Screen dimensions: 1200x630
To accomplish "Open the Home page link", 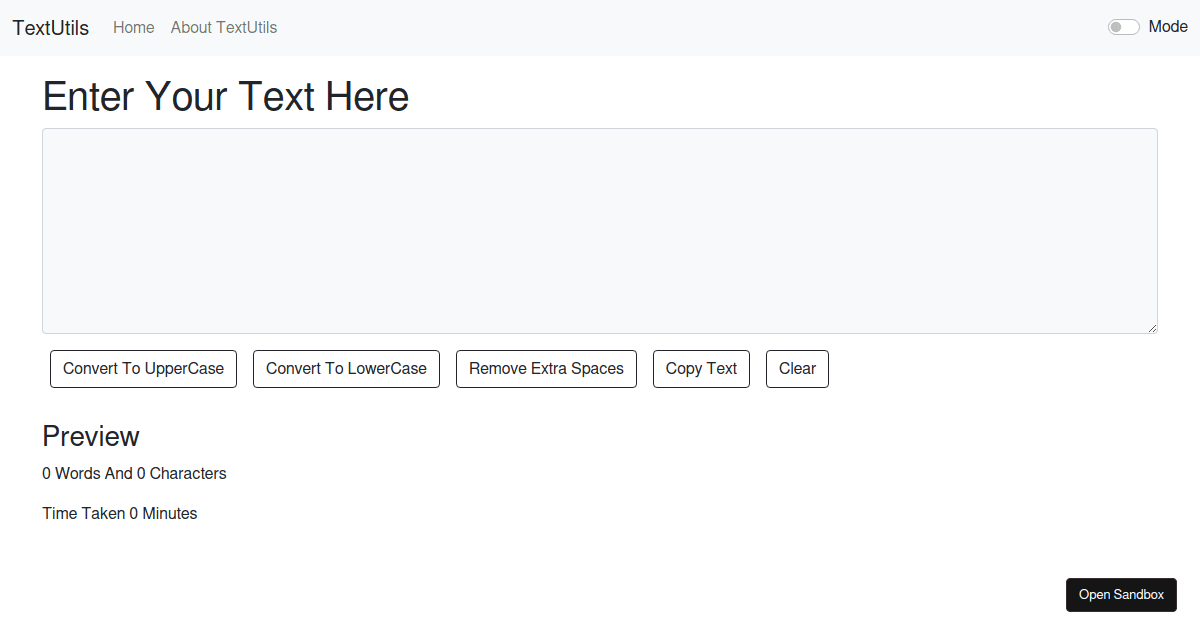I will pos(133,27).
